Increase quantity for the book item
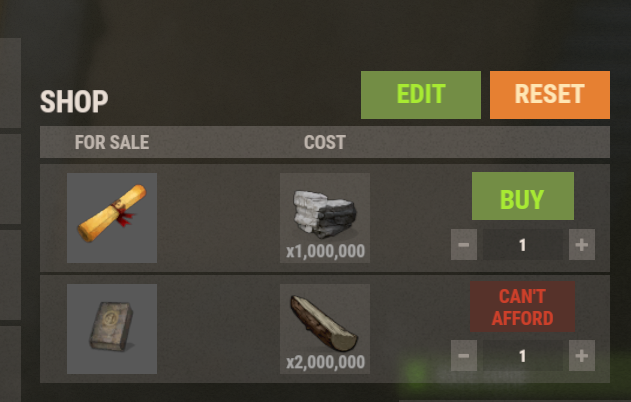 [582, 356]
